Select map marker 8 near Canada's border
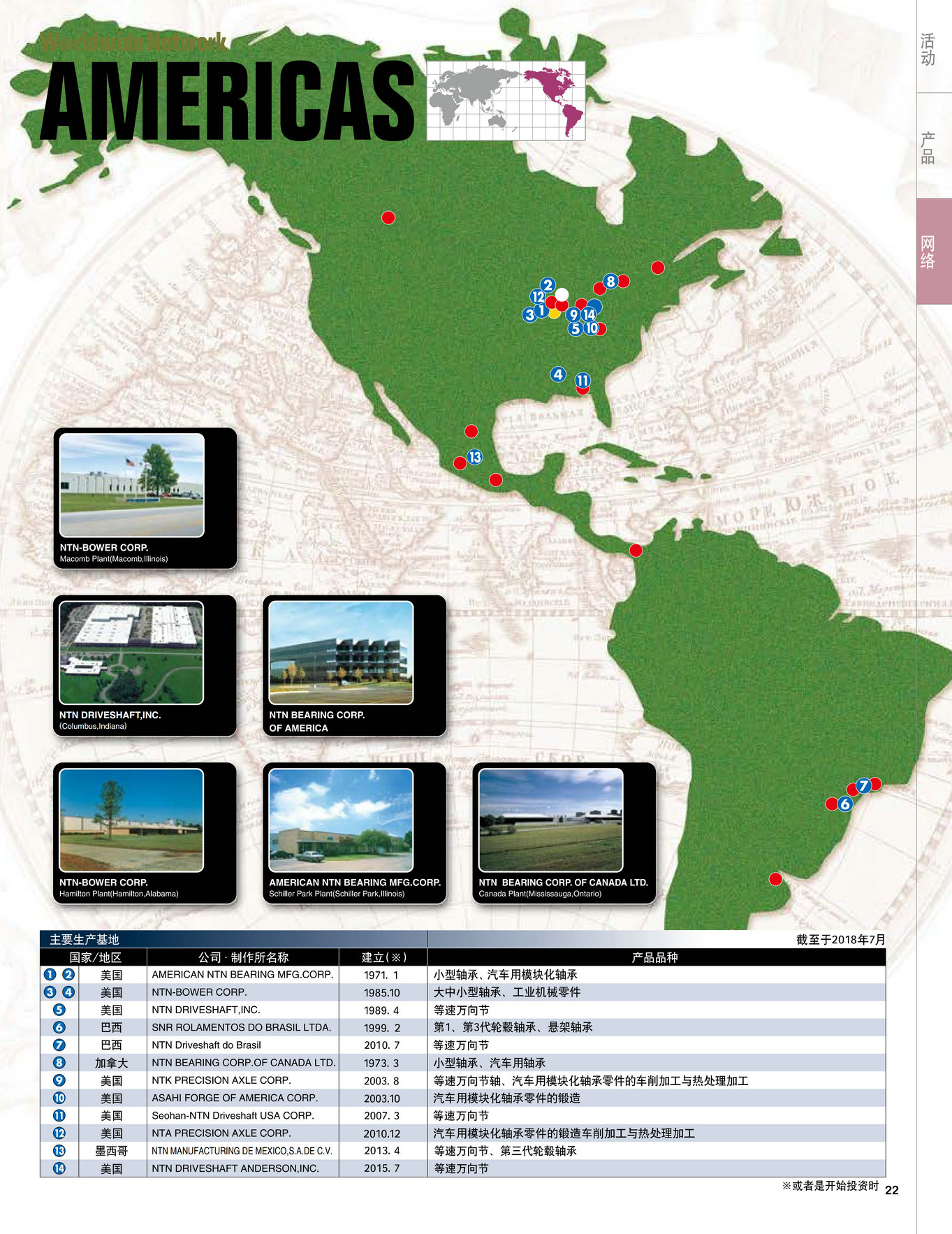Image resolution: width=952 pixels, height=1234 pixels. click(610, 282)
